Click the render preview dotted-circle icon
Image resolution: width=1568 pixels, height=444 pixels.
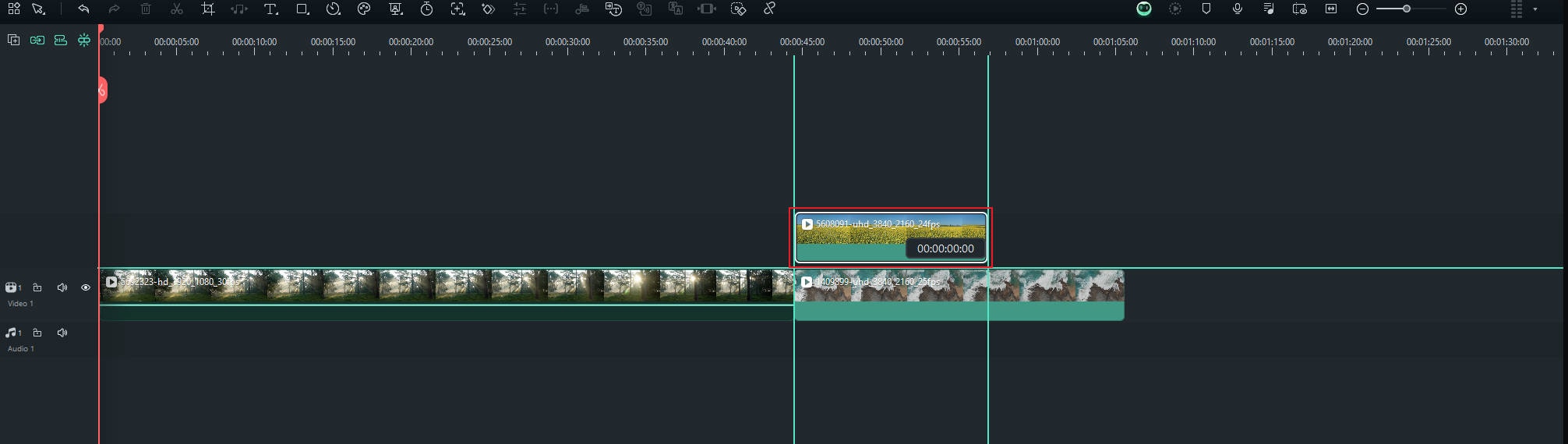click(x=1175, y=9)
